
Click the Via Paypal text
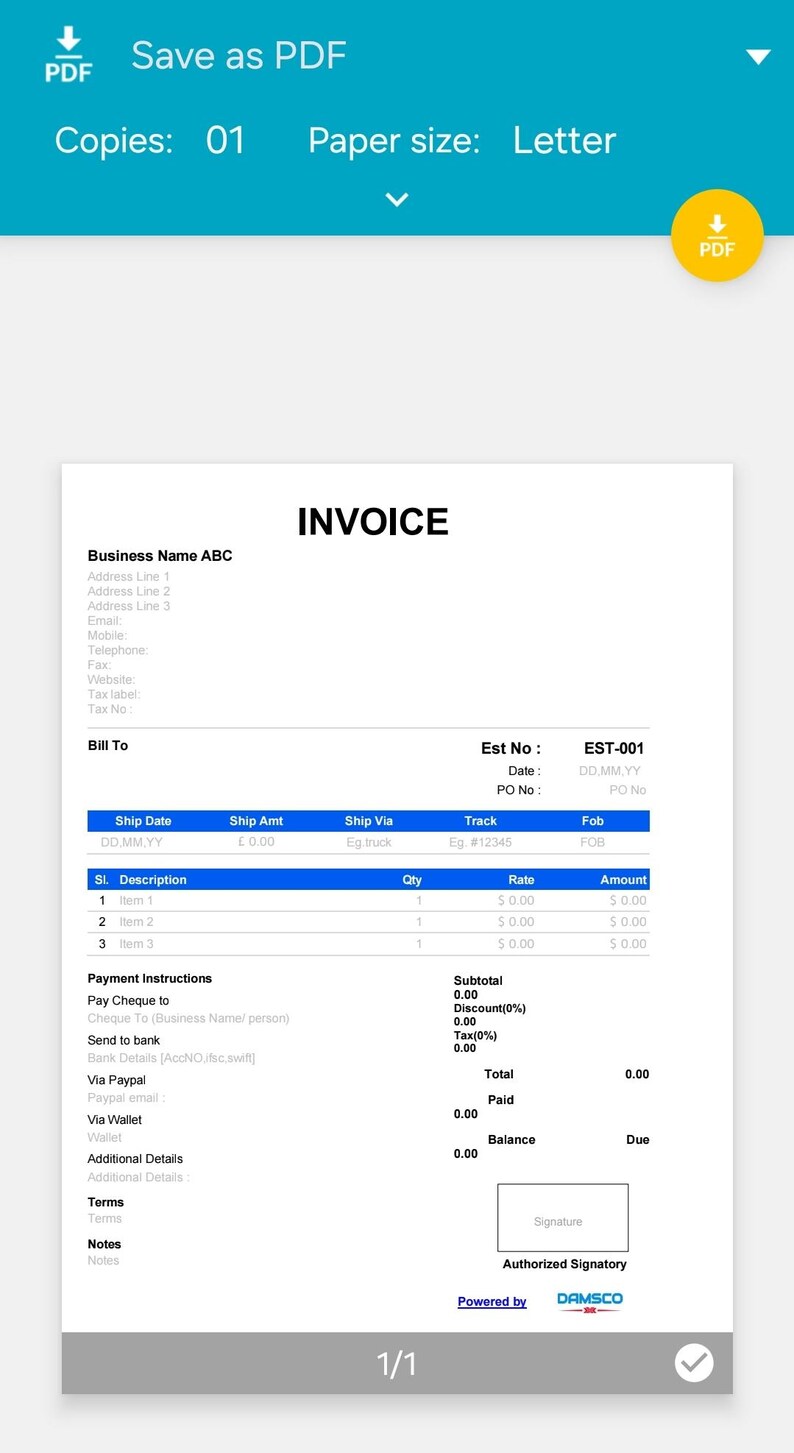tap(117, 1080)
